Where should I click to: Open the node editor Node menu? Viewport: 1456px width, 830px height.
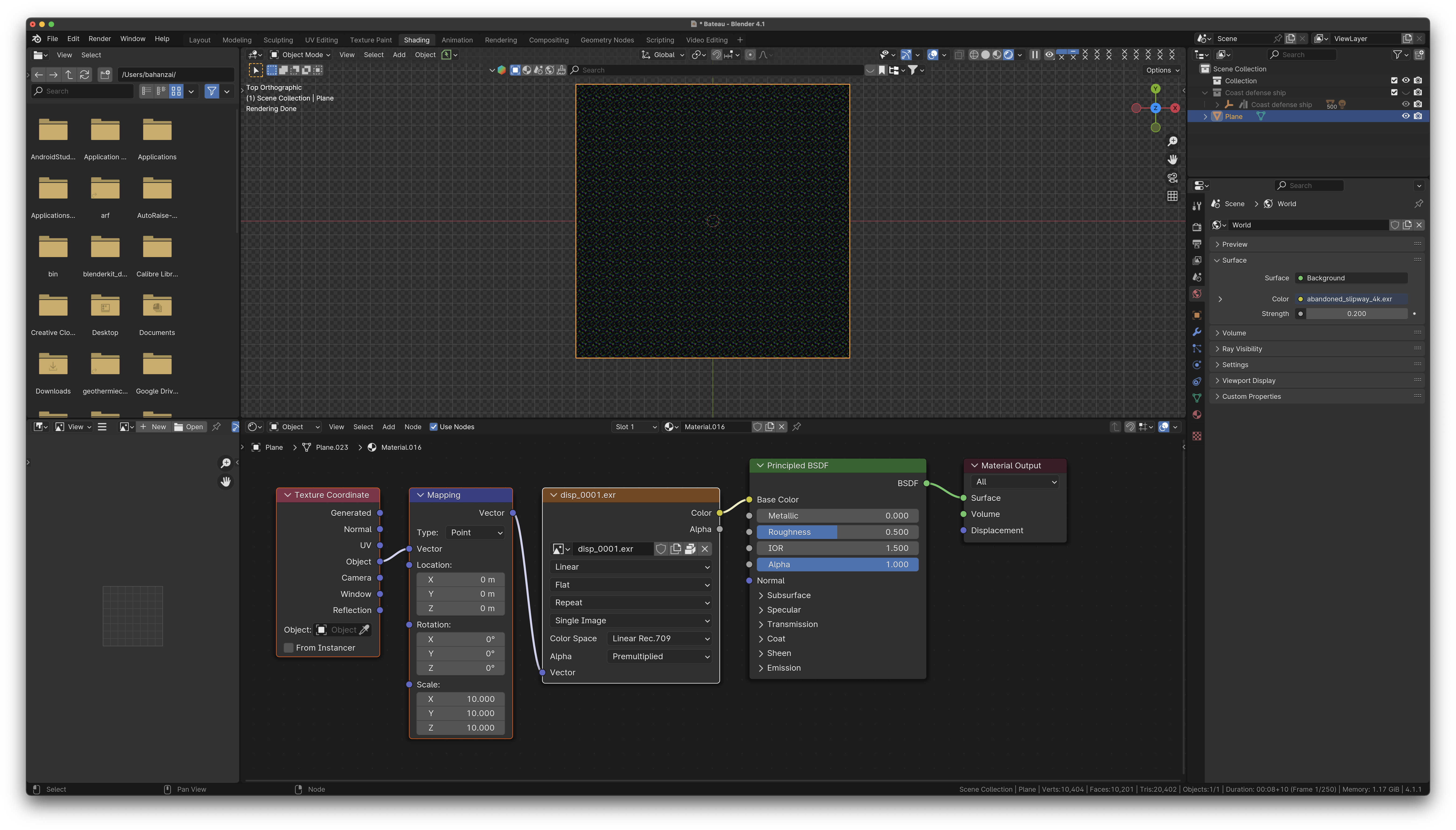click(x=413, y=427)
